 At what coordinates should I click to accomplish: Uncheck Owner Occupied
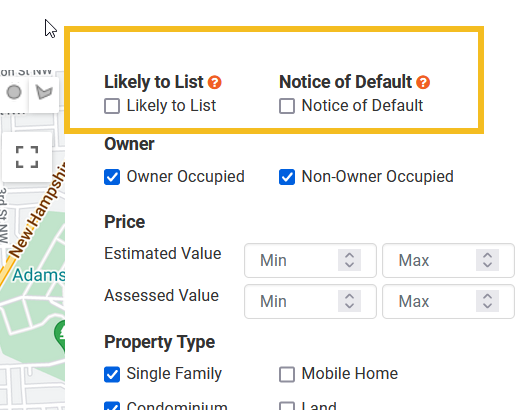tap(112, 177)
